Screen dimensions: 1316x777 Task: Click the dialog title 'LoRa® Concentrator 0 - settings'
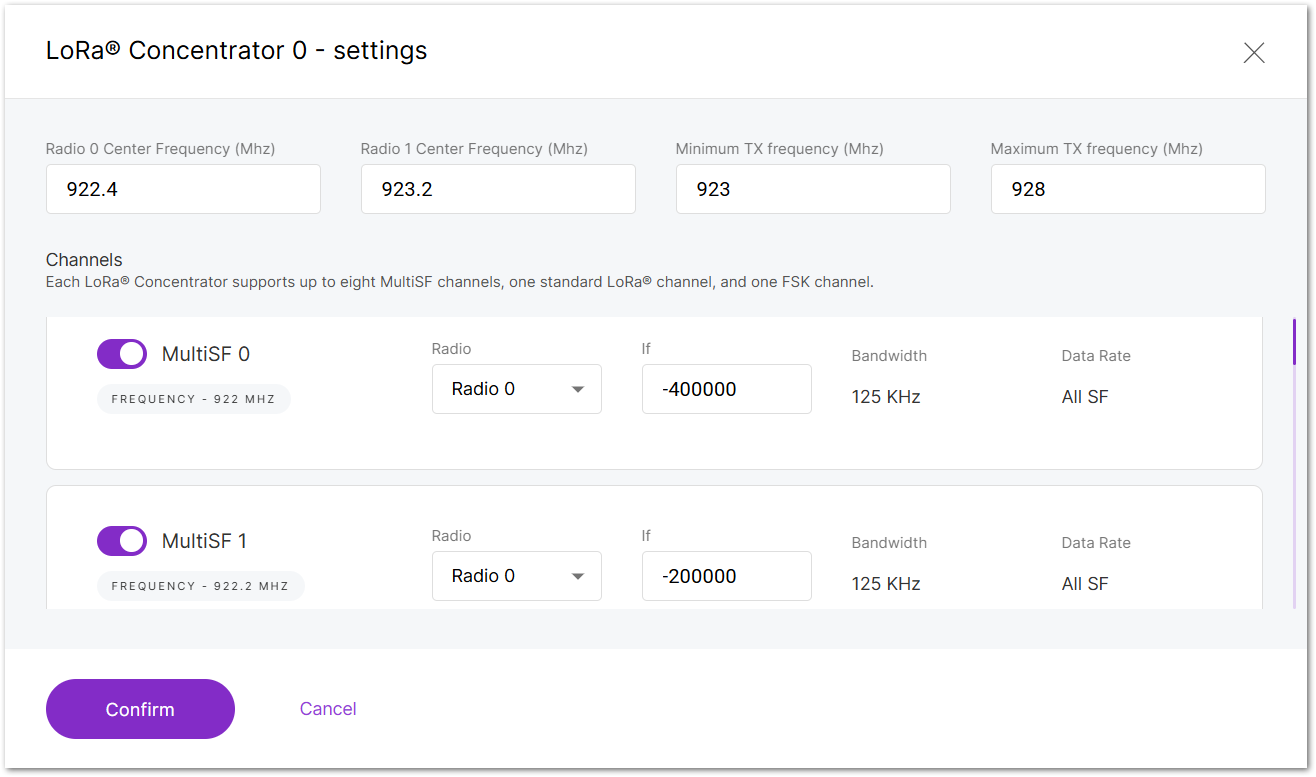tap(237, 50)
